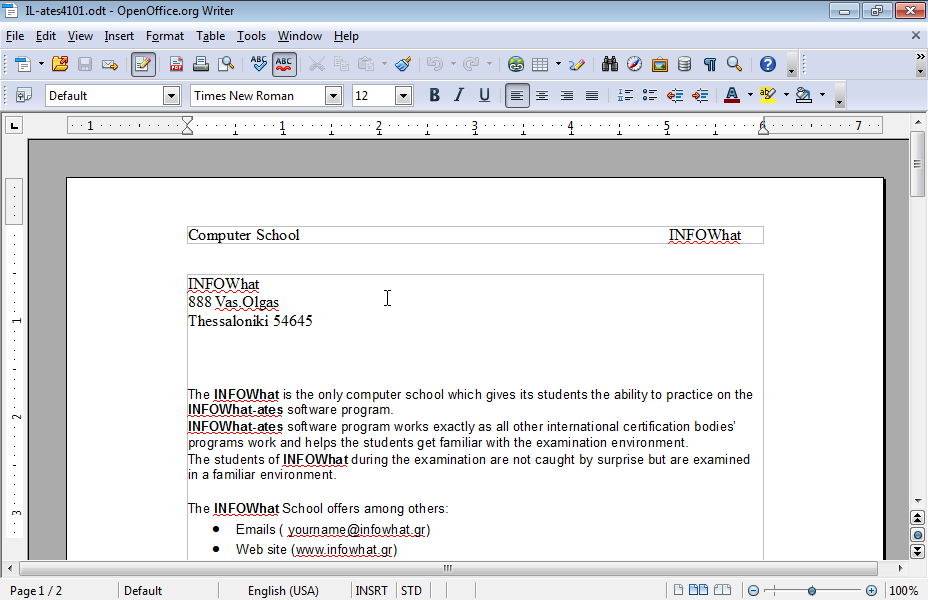Open the Insert menu
Viewport: 928px width, 600px height.
pos(119,36)
